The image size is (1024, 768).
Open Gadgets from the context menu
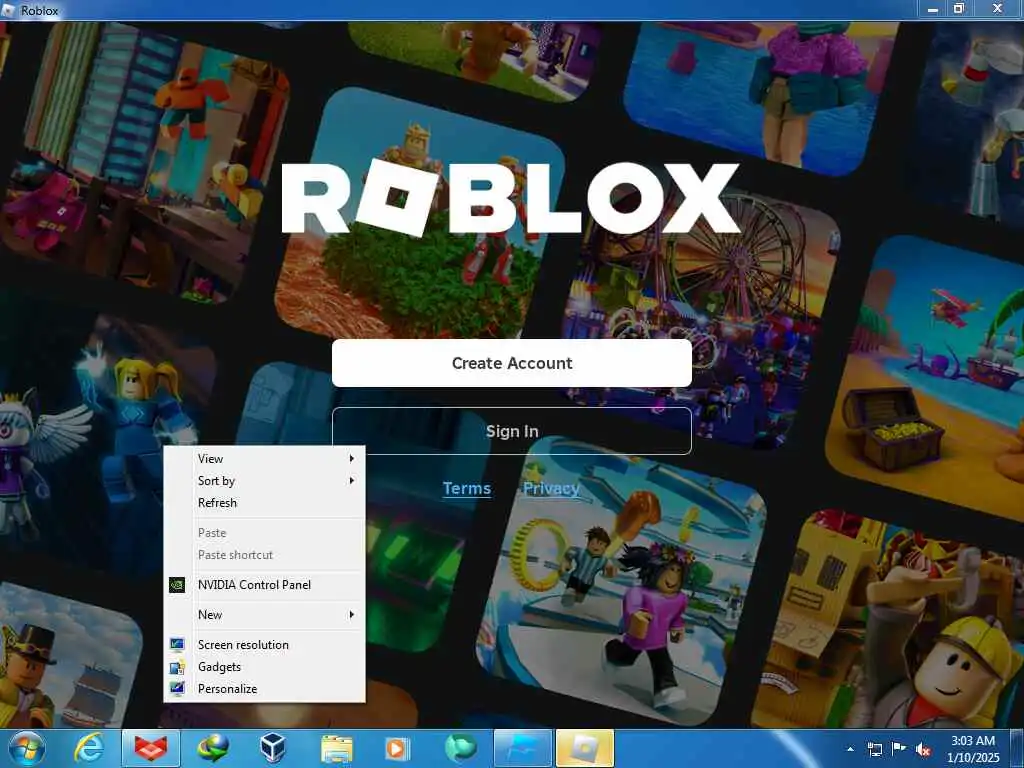click(264, 667)
